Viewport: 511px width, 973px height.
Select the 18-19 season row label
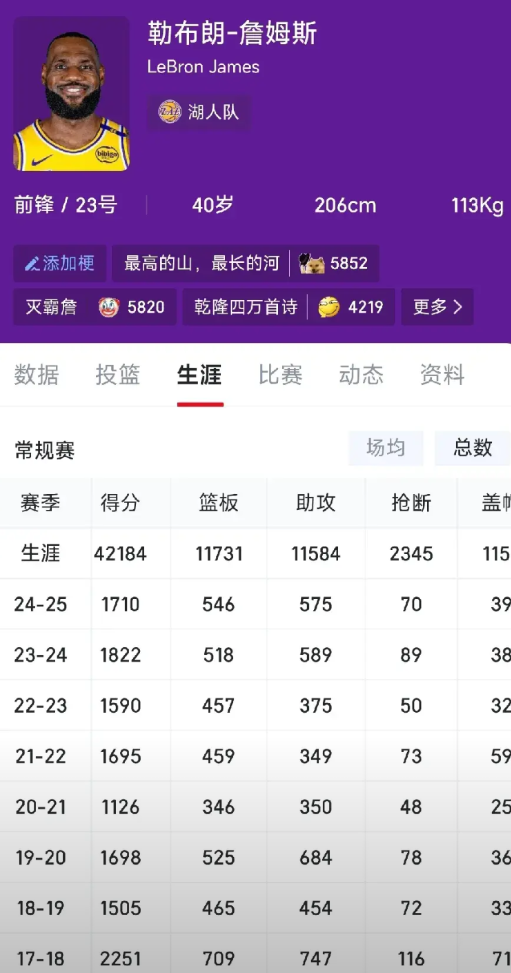pyautogui.click(x=40, y=909)
